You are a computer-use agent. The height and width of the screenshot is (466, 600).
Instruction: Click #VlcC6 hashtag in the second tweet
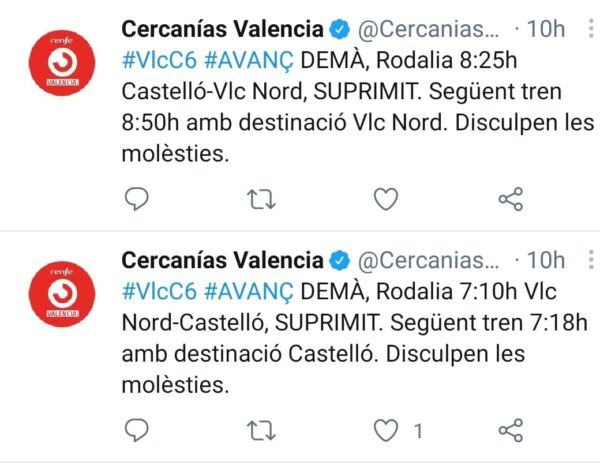[158, 290]
